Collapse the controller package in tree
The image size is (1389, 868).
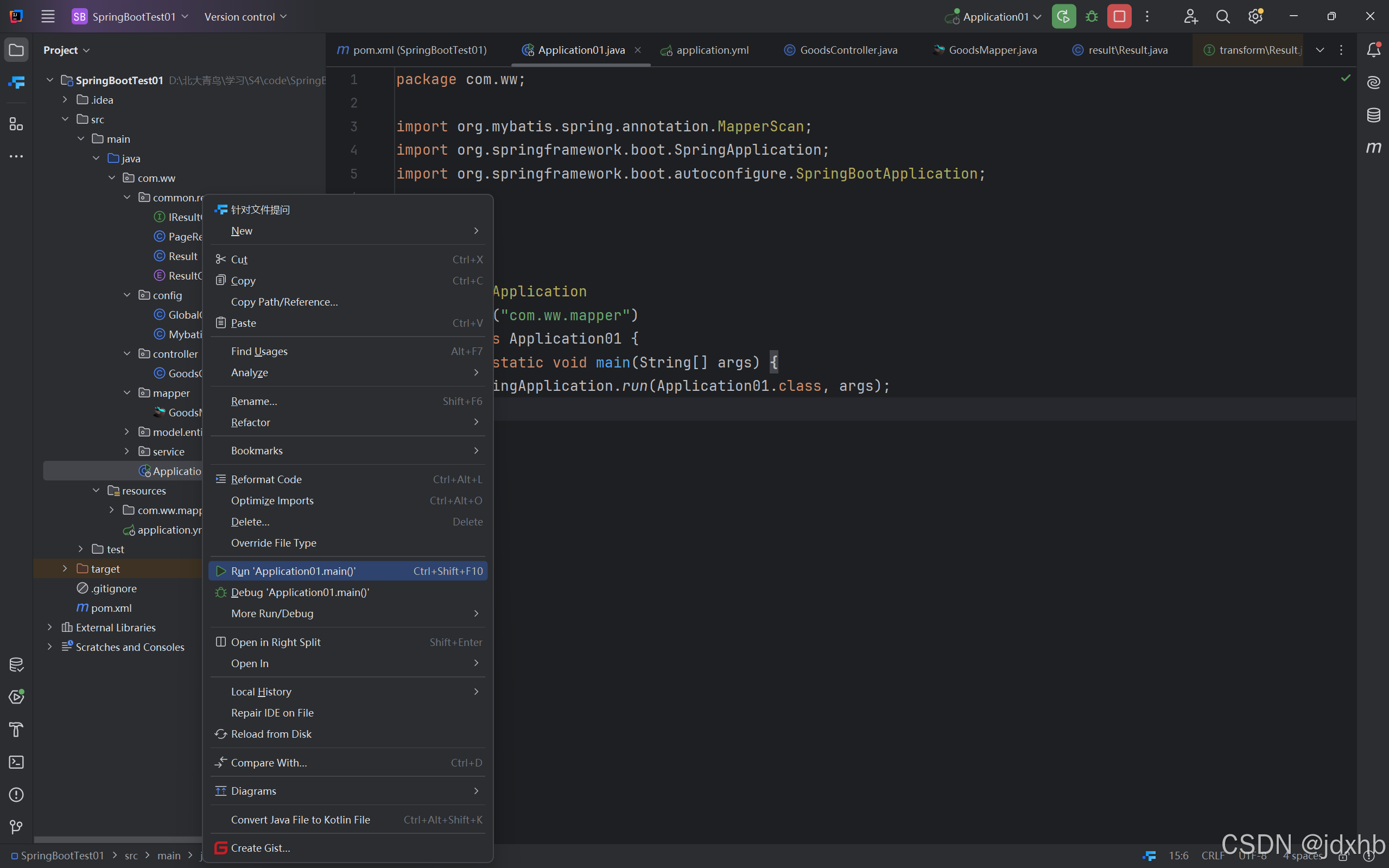pos(127,353)
